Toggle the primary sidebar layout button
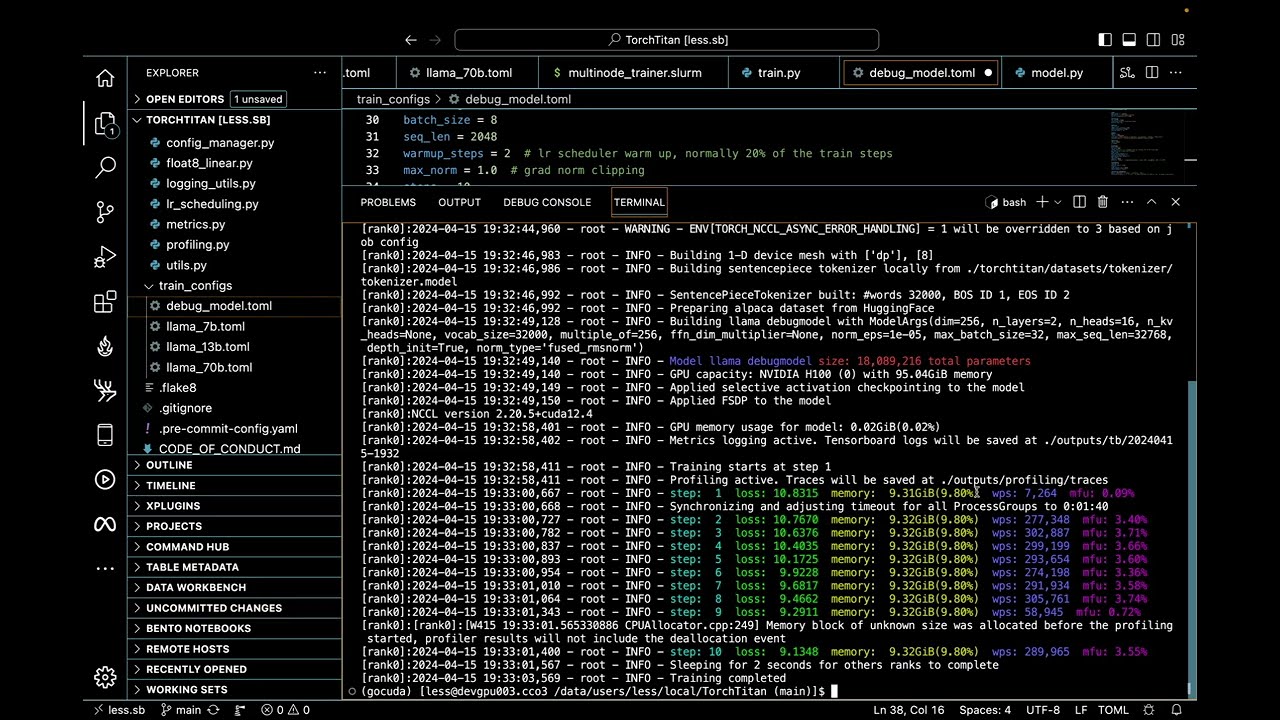This screenshot has width=1280, height=720. click(1105, 40)
